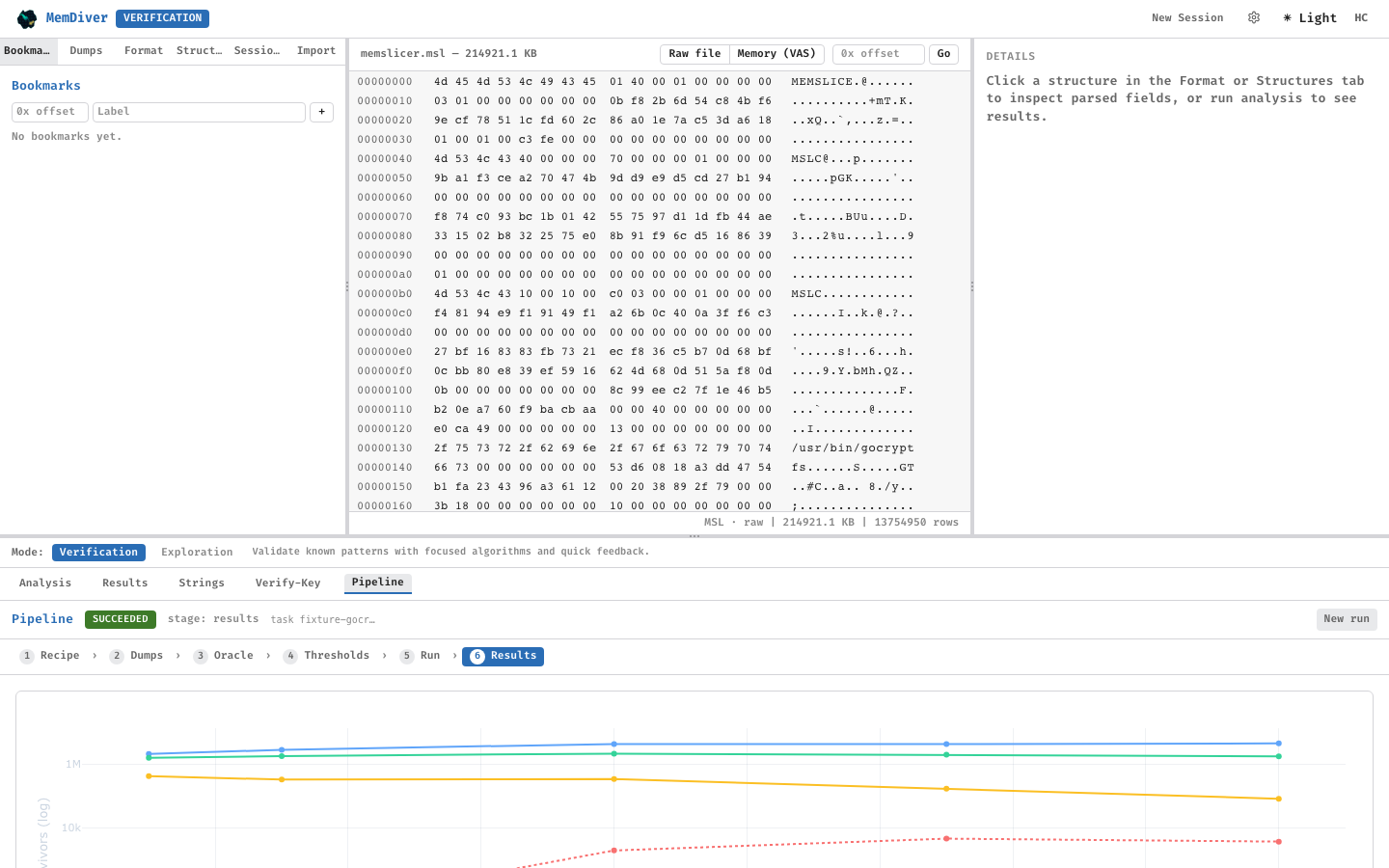The image size is (1389, 868).
Task: Go to pipeline step 6 Results
Action: point(503,657)
